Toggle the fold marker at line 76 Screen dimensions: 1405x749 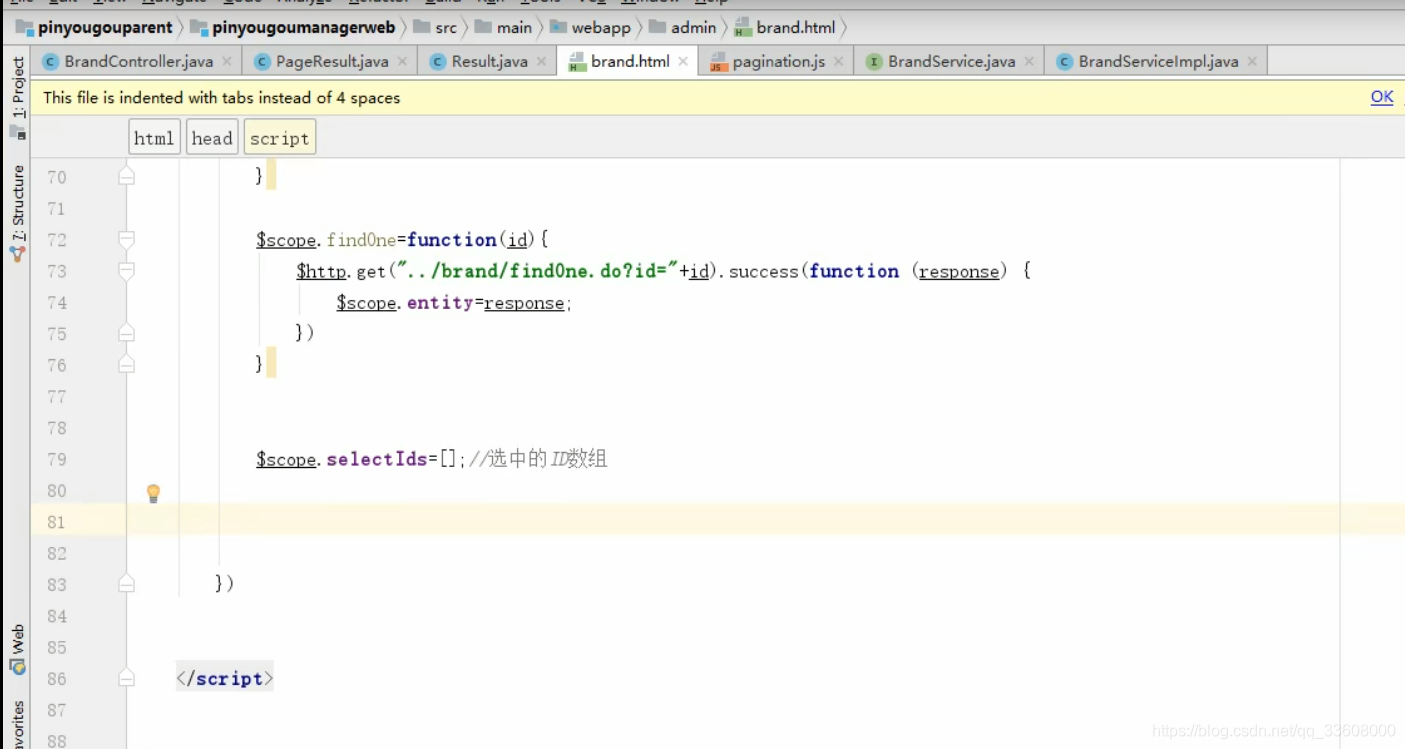tap(126, 365)
